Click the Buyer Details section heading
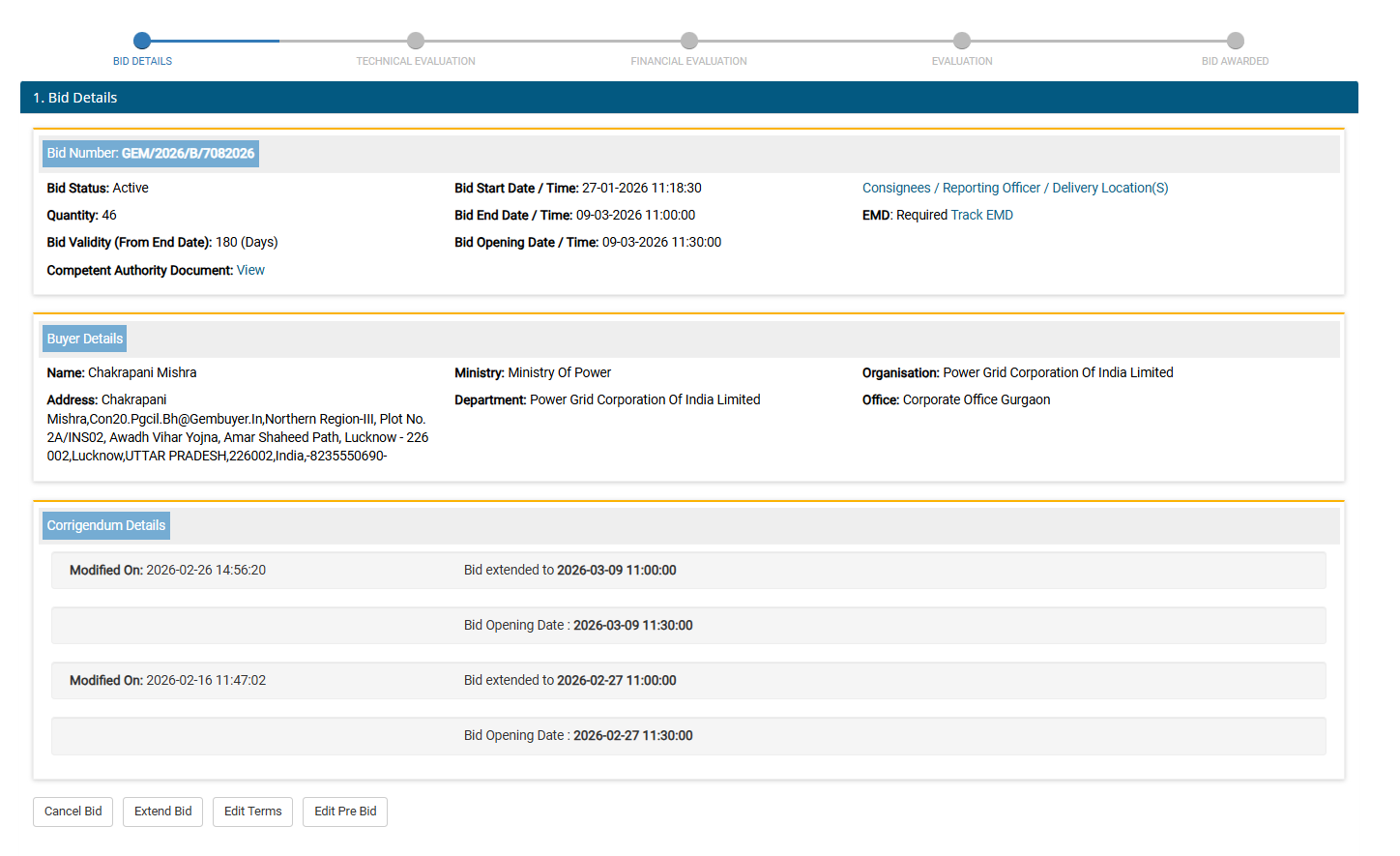 85,339
